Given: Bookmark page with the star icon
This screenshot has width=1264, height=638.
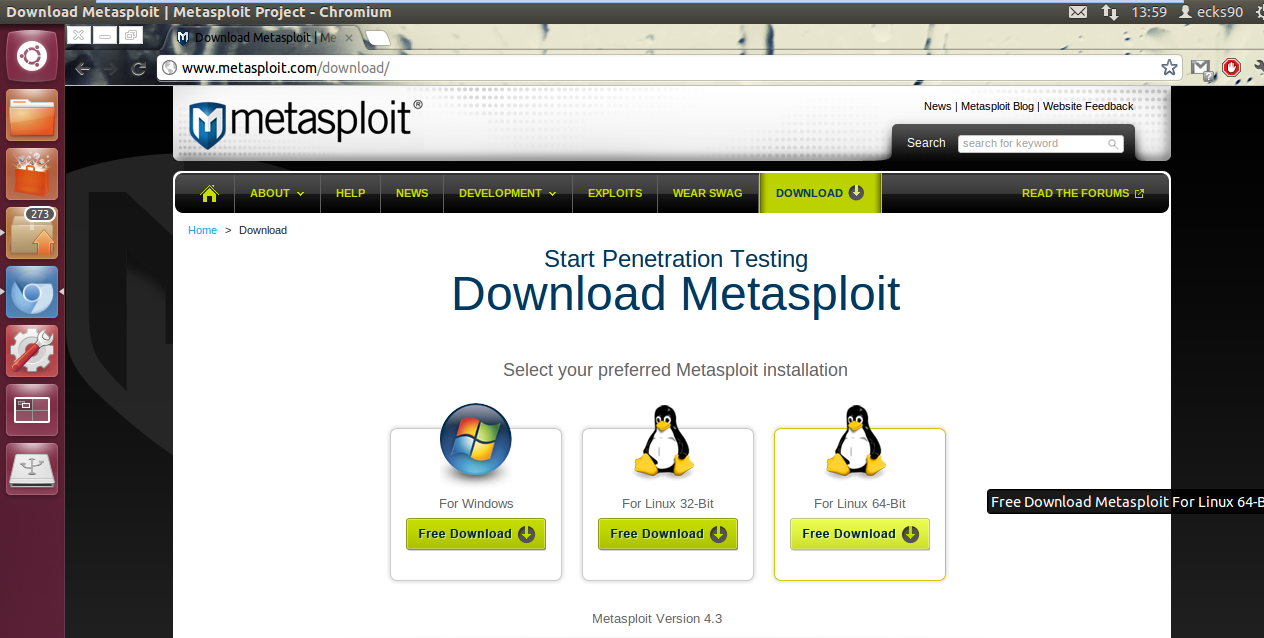Looking at the screenshot, I should pyautogui.click(x=1169, y=68).
